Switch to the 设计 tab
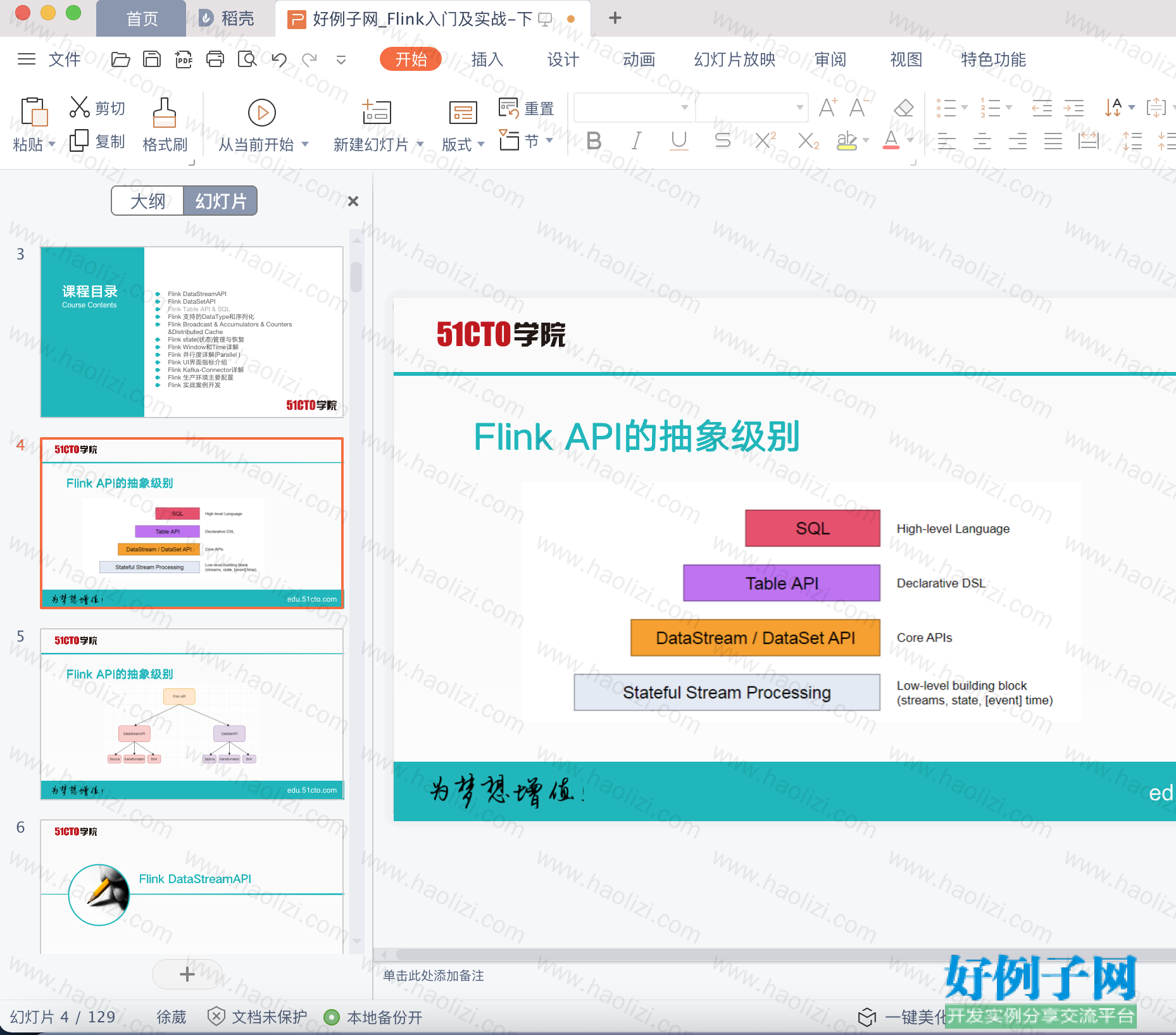Screen dimensions: 1176x1035 tap(563, 59)
